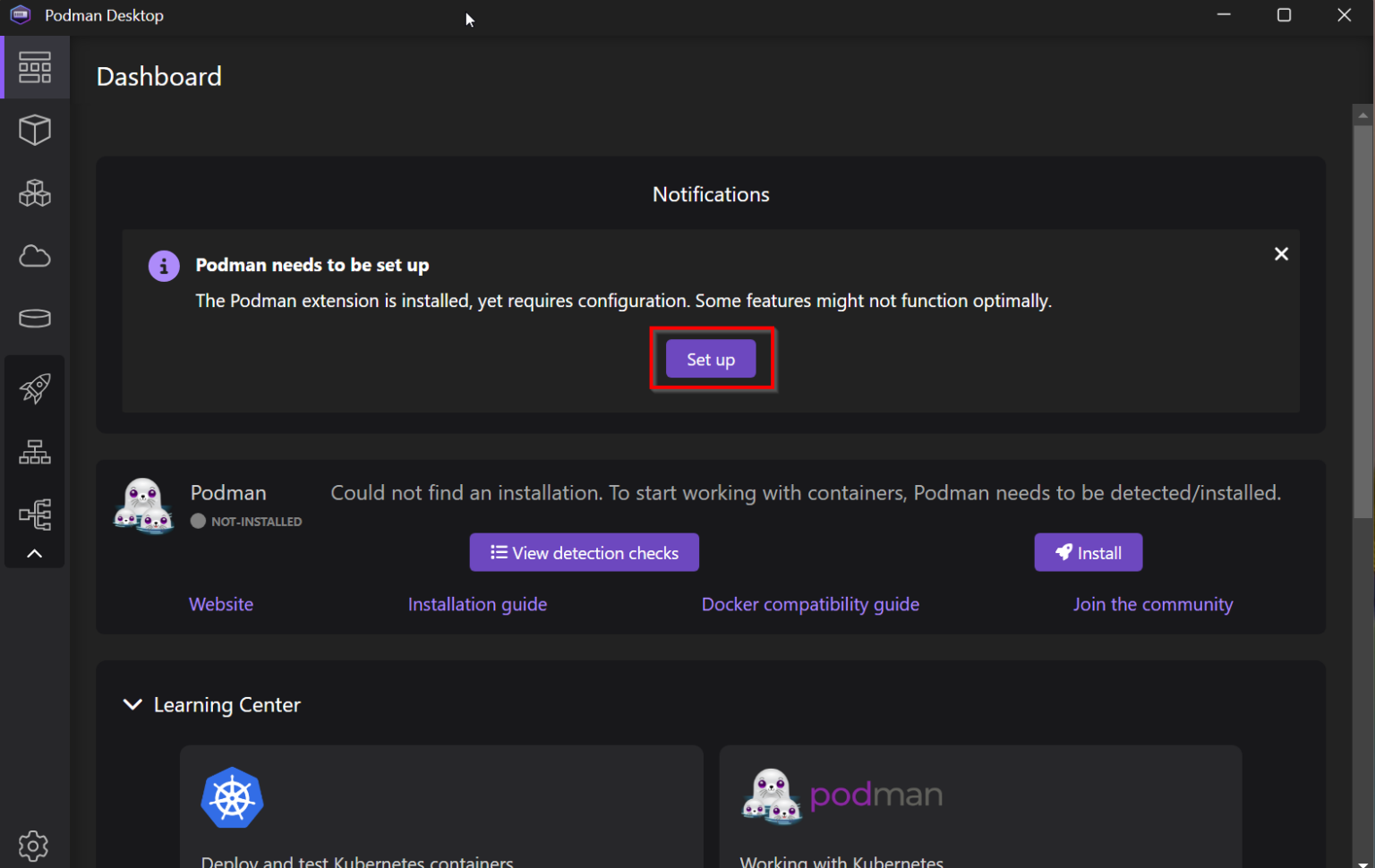Open Settings via the gear icon
This screenshot has height=868, width=1375.
[x=33, y=846]
